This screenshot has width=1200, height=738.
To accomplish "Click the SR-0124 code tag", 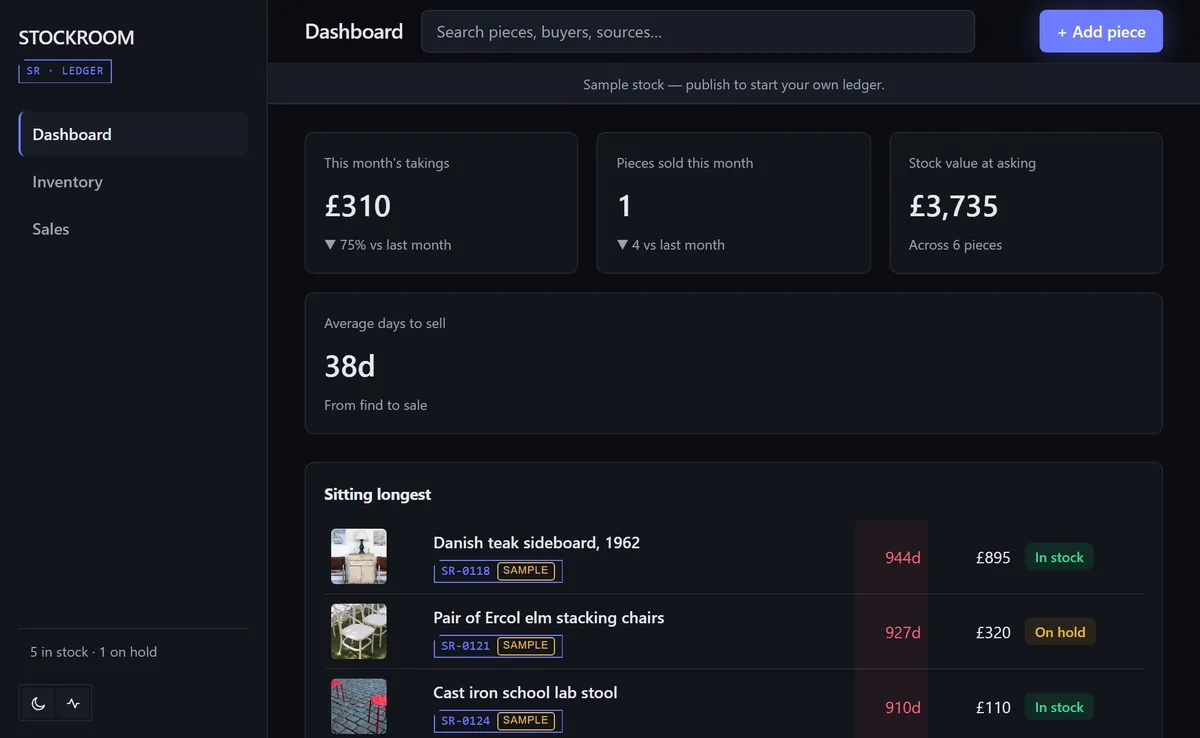I will 466,721.
